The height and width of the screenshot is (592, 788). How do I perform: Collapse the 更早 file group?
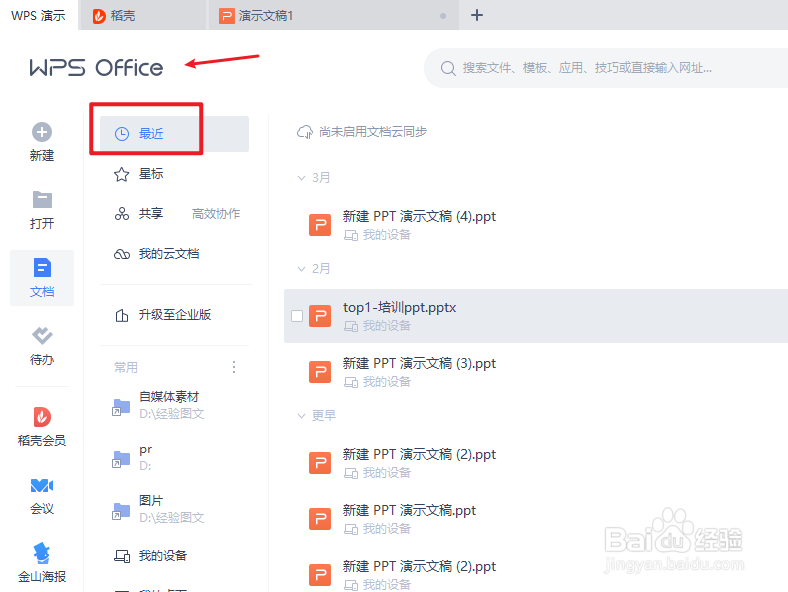click(x=302, y=416)
